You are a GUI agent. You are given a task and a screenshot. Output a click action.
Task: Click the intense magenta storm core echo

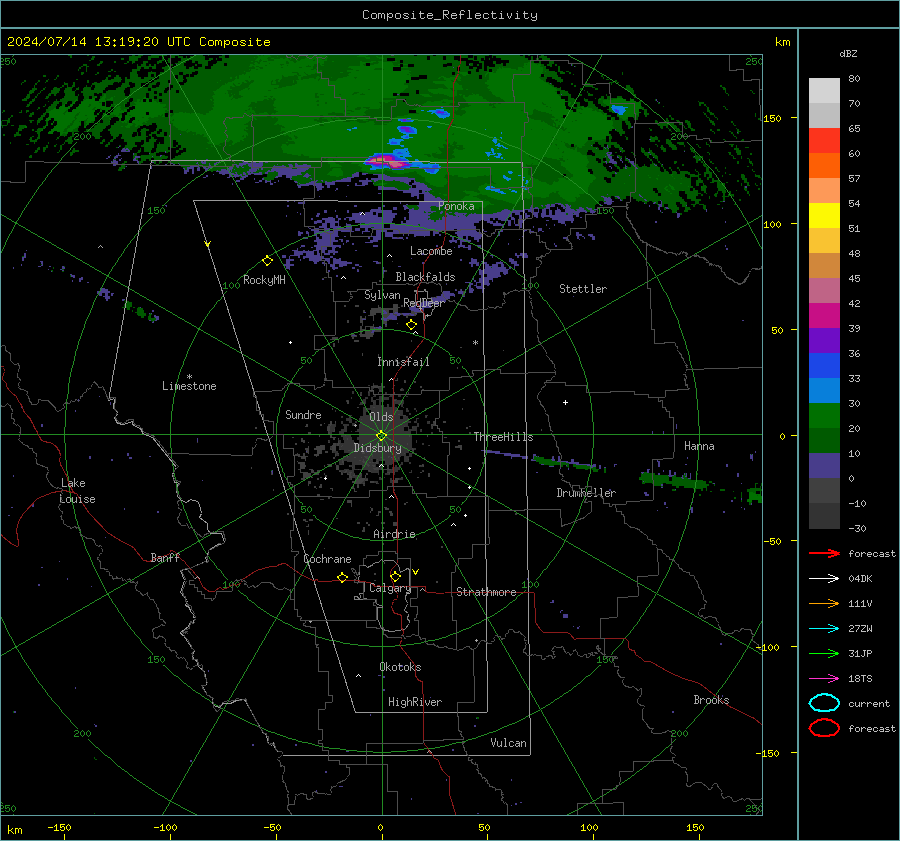tap(386, 162)
